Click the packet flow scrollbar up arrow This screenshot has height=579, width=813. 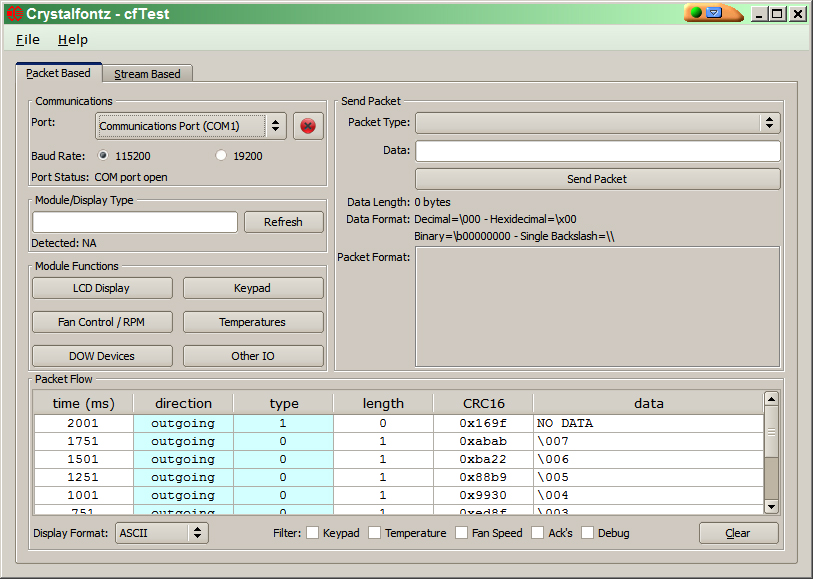pos(771,399)
